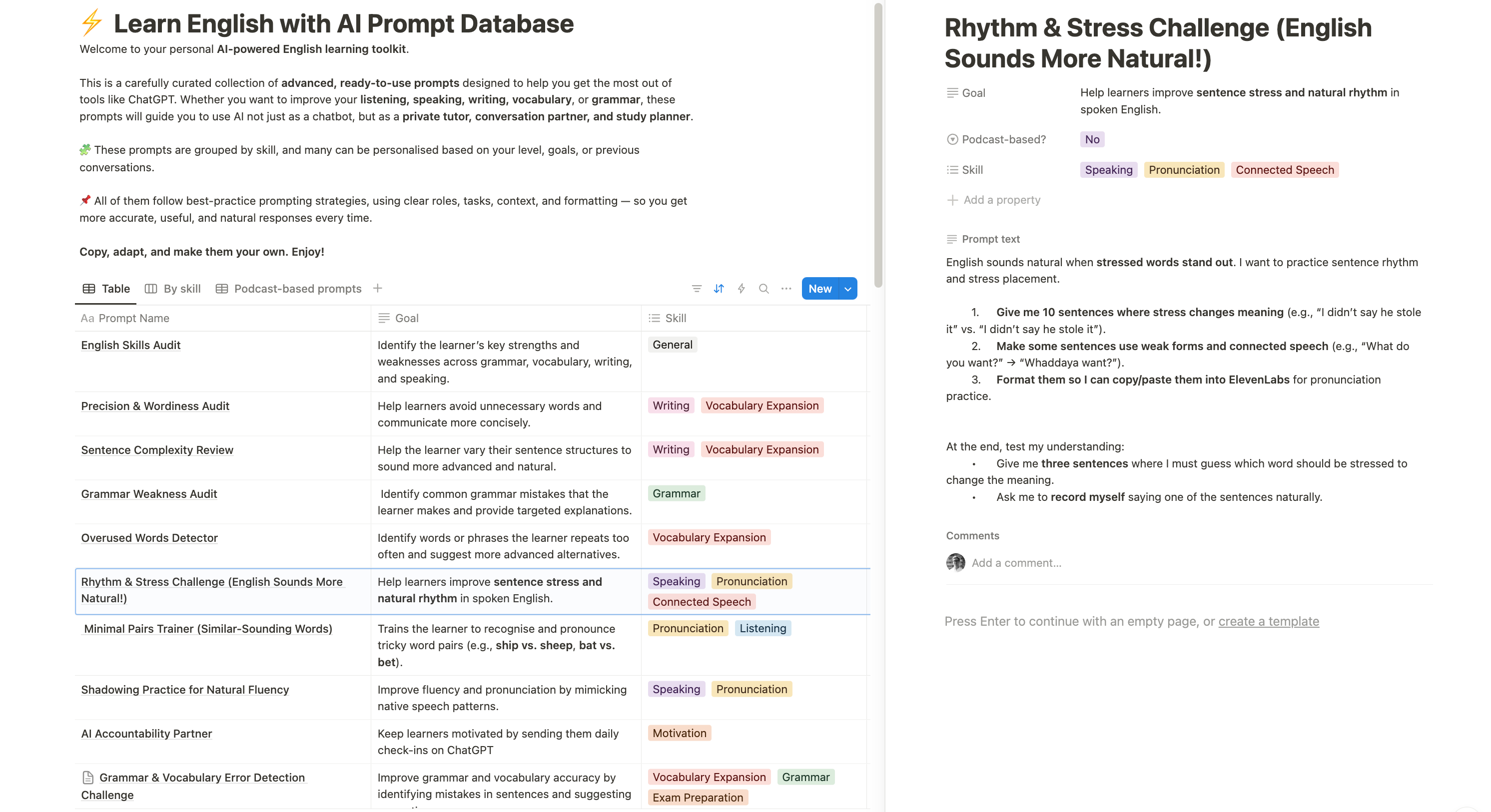Open the three-dot database options menu
The height and width of the screenshot is (812, 1491).
pos(785,289)
